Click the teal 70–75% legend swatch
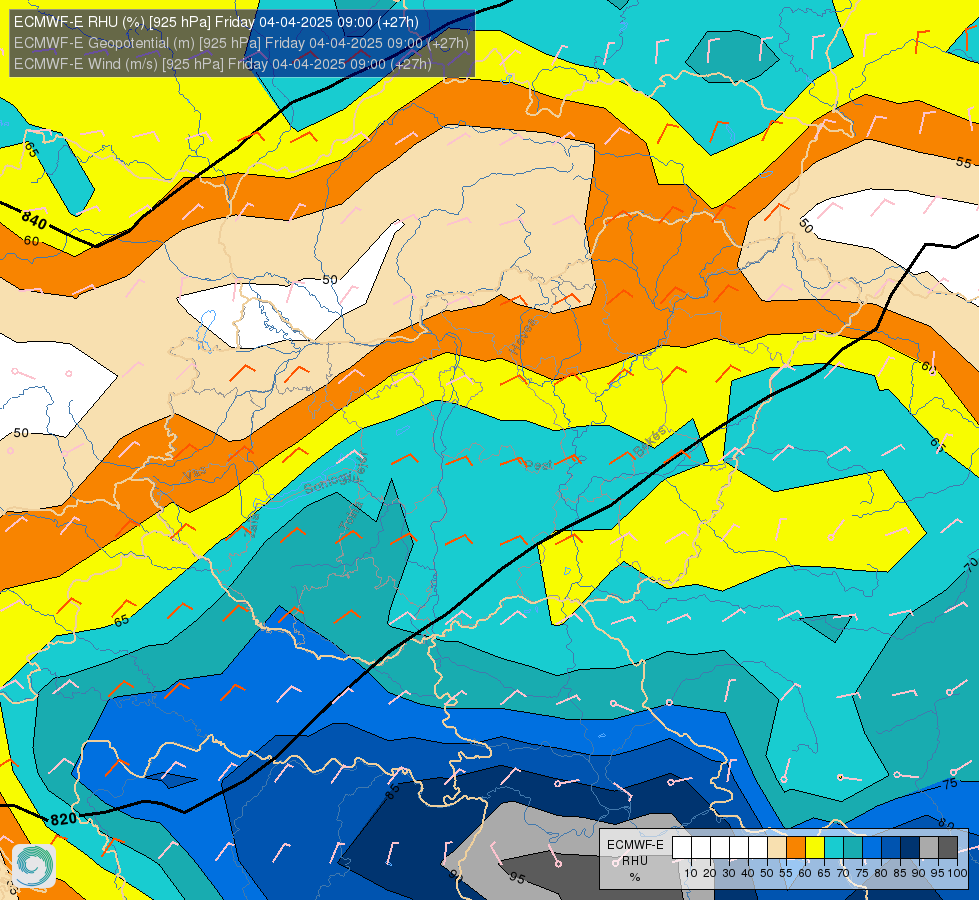979x900 pixels. point(853,848)
